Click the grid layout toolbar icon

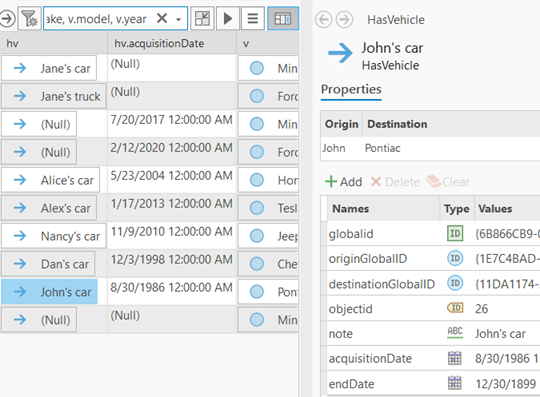coord(202,18)
